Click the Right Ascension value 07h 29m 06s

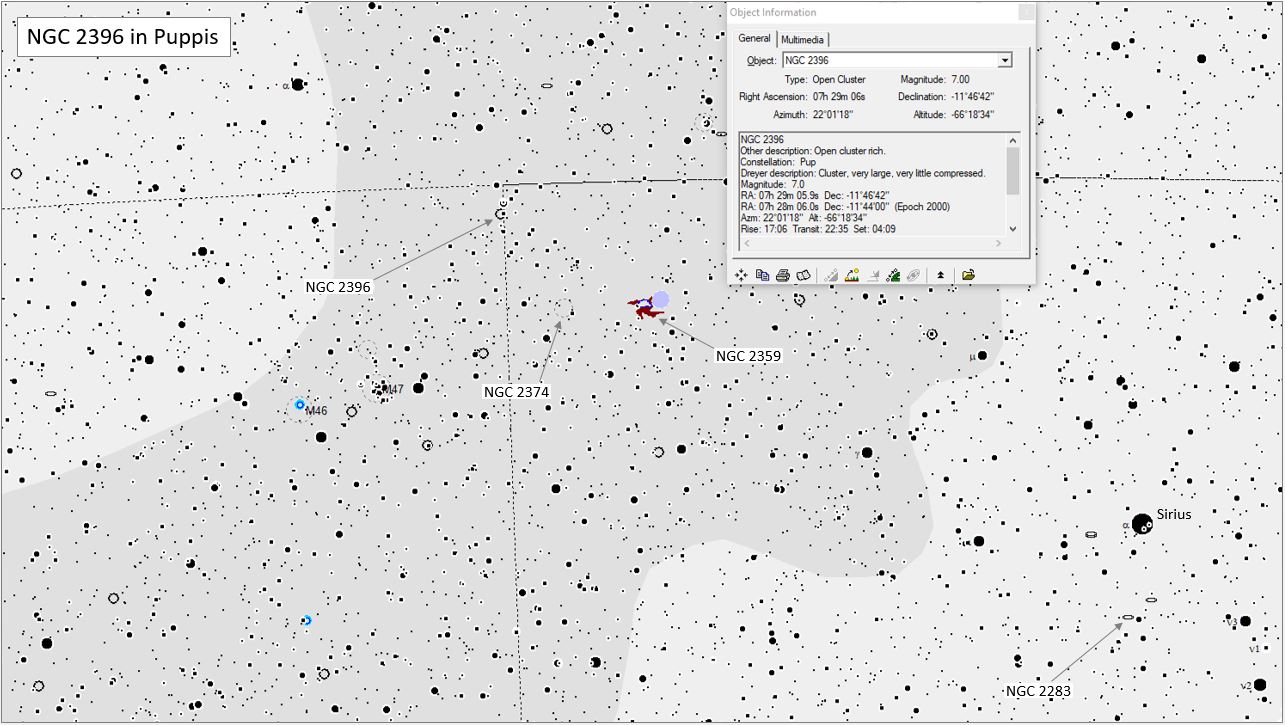click(839, 97)
